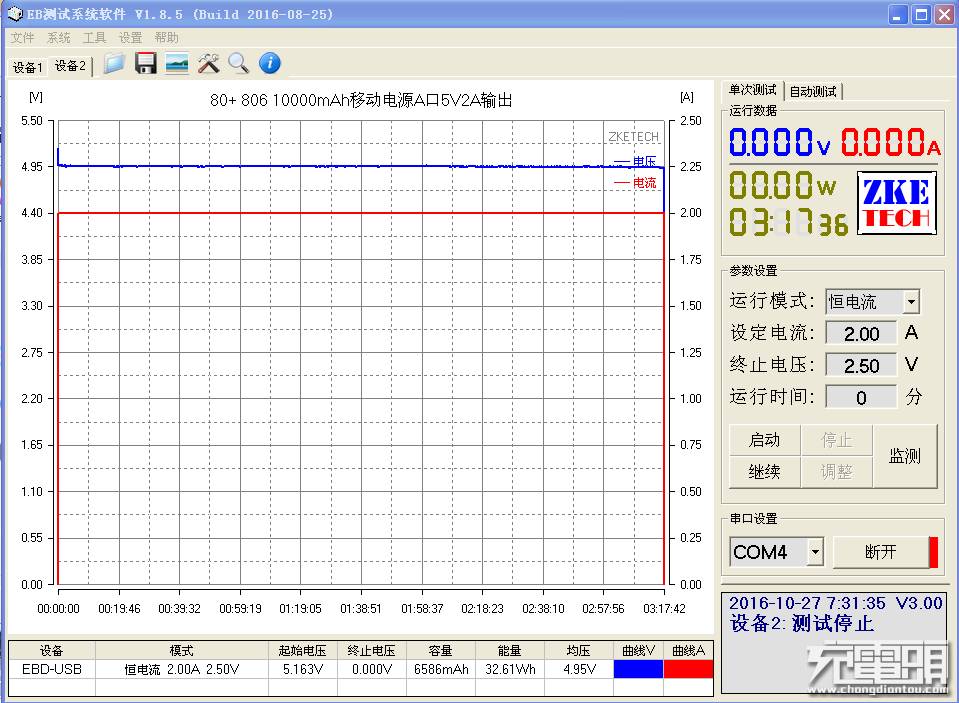Click the 0.000V voltage readout
Viewport: 959px width, 703px height.
[x=780, y=142]
